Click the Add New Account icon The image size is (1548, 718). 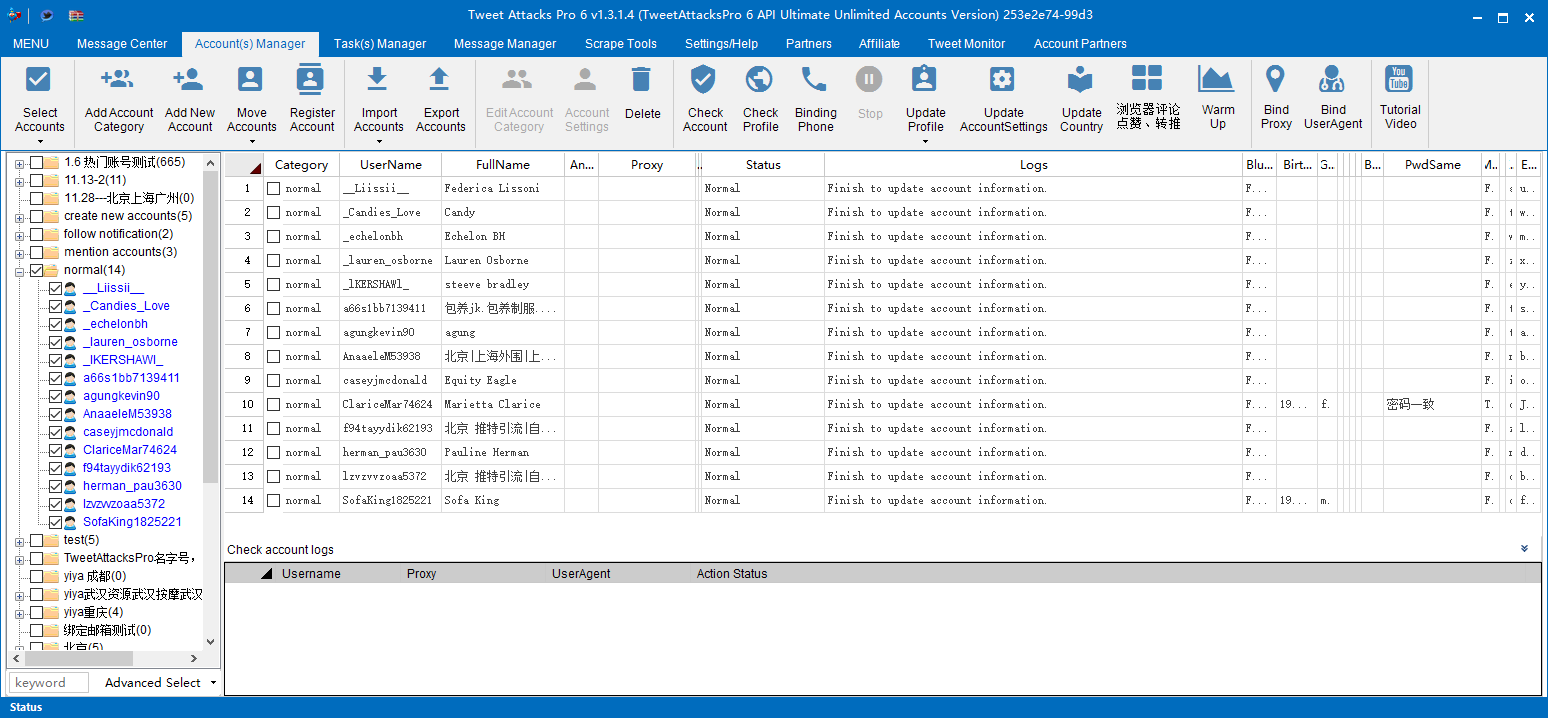189,79
